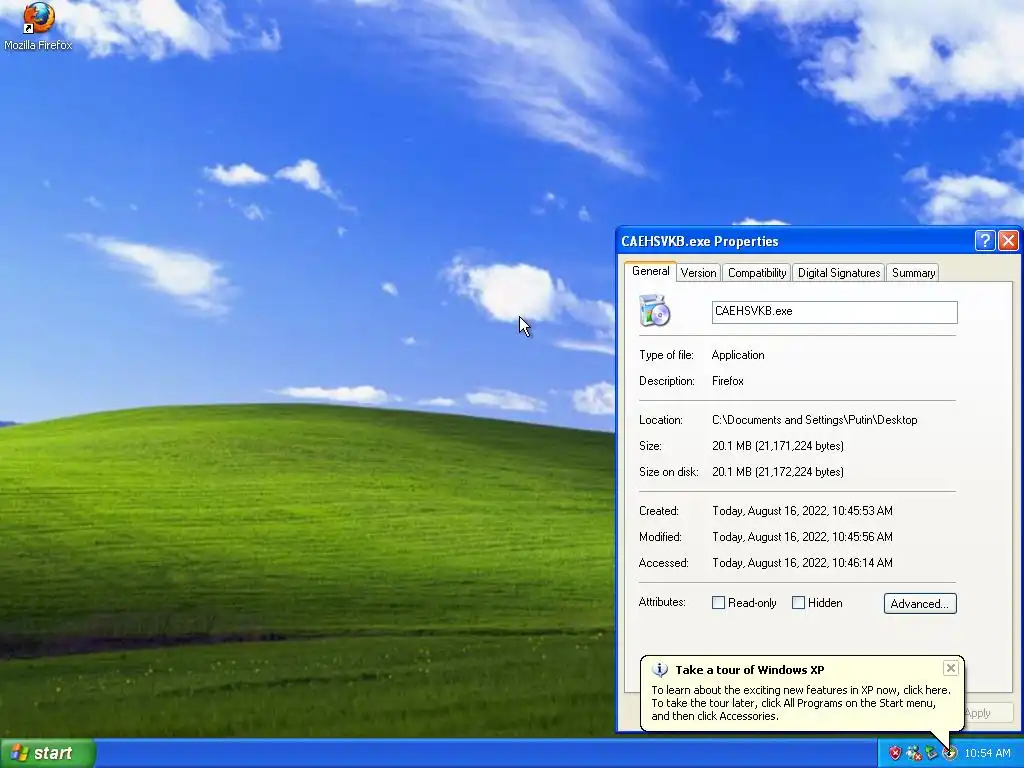The height and width of the screenshot is (768, 1024).
Task: Click the Security Center red shield tray icon
Action: click(895, 753)
